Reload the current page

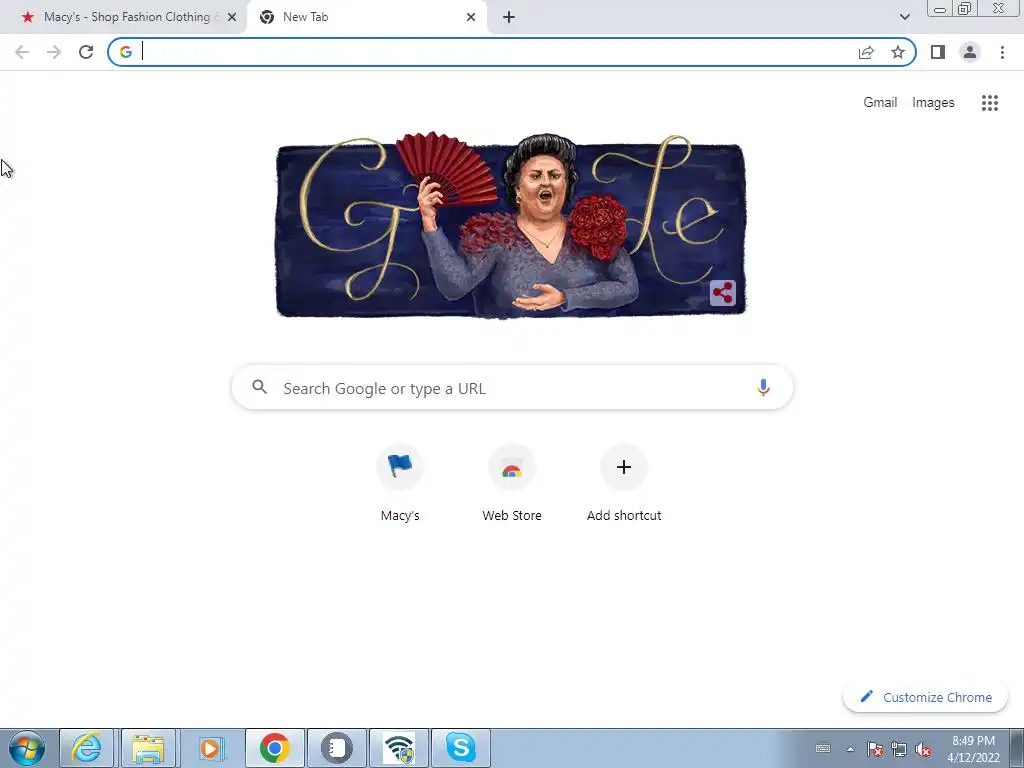click(x=86, y=52)
